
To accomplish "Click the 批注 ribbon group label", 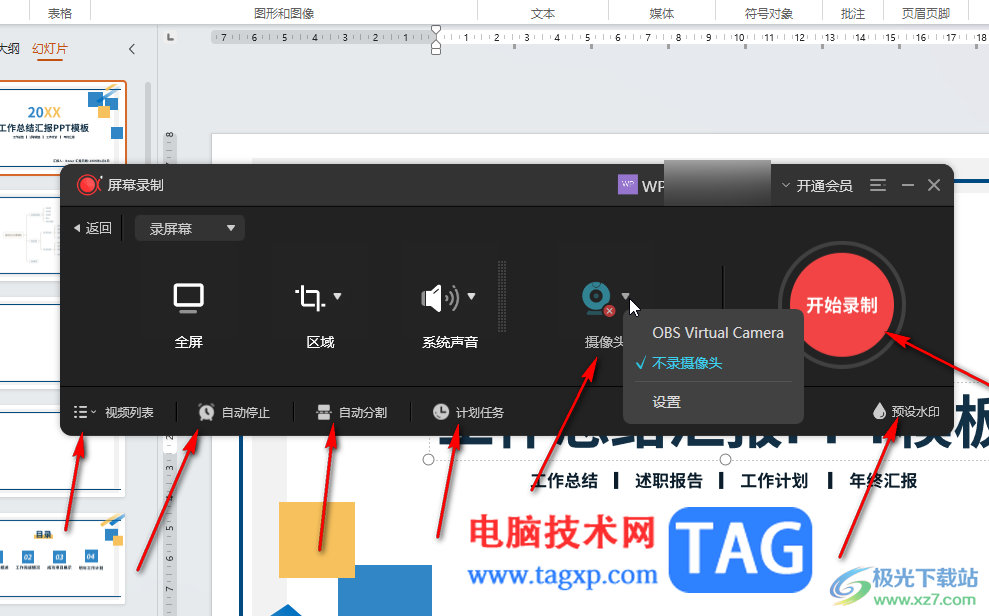I will pyautogui.click(x=853, y=13).
